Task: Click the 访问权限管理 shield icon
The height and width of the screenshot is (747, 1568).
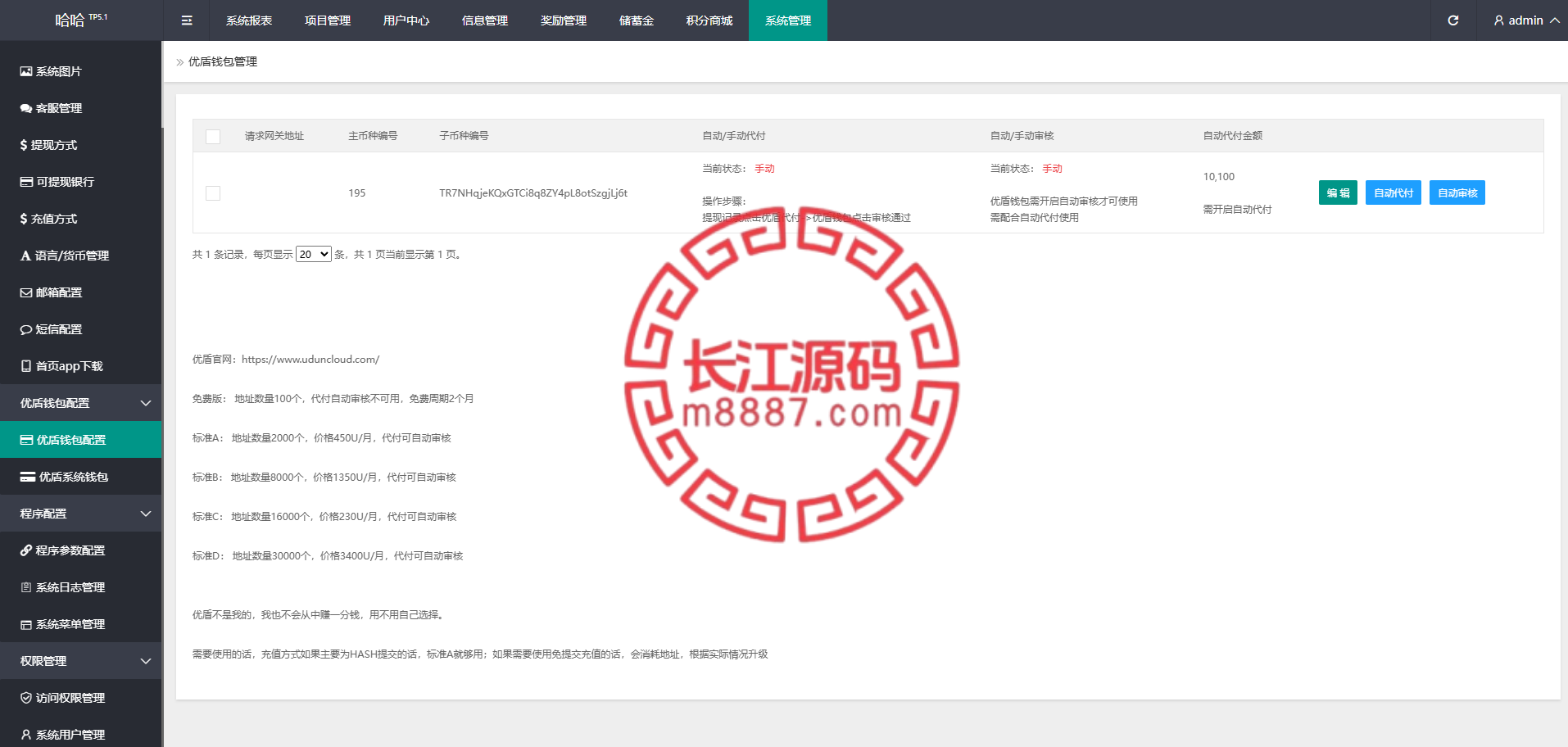Action: point(26,698)
